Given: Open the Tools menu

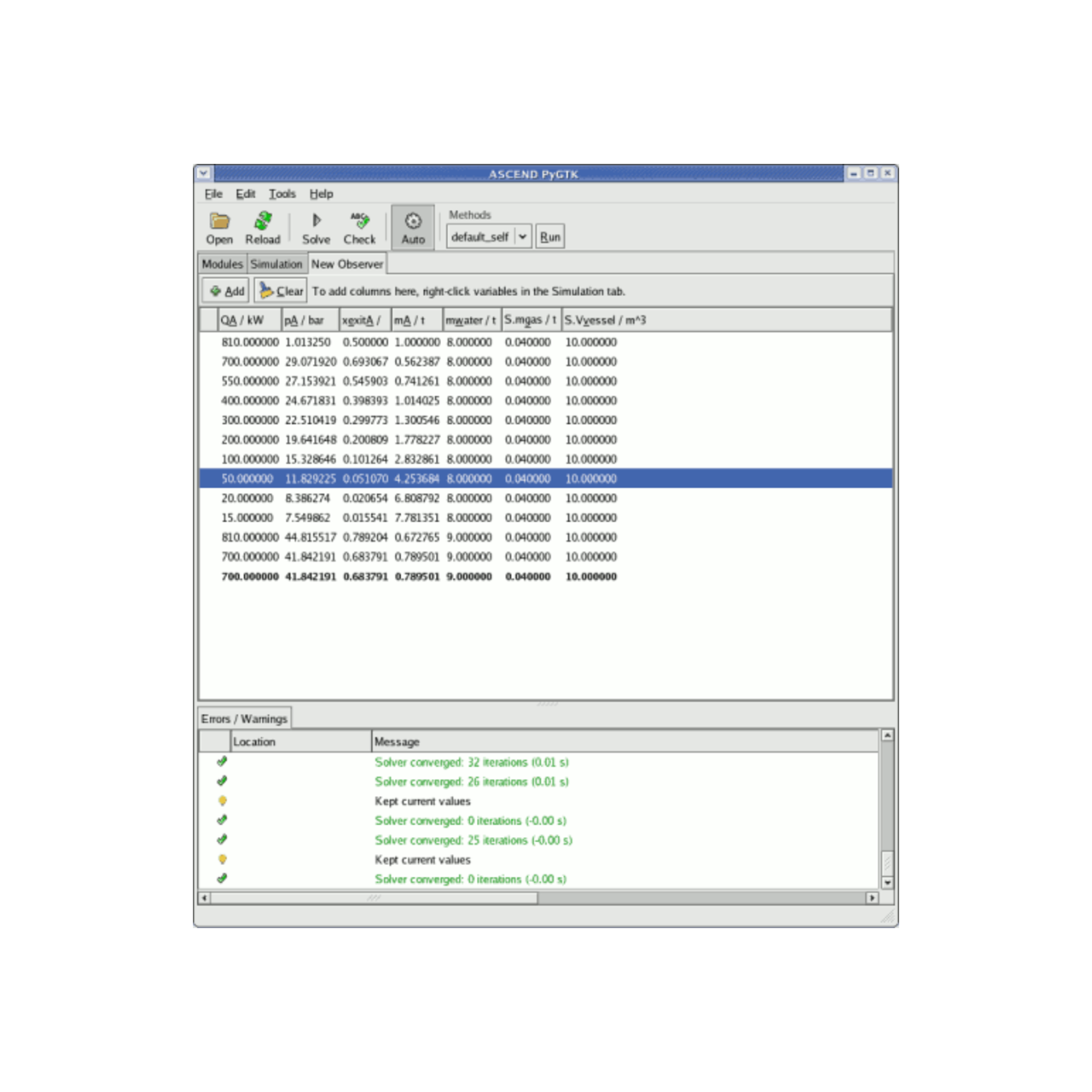Looking at the screenshot, I should tap(282, 194).
